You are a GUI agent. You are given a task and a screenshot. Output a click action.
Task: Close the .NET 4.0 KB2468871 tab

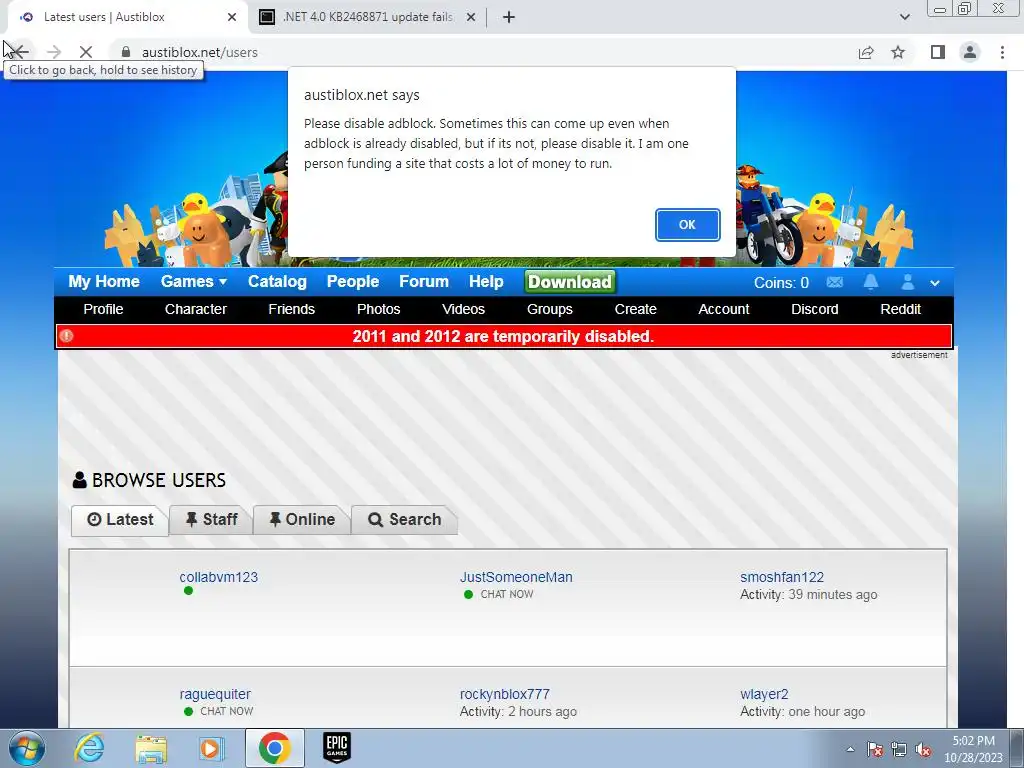tap(471, 17)
